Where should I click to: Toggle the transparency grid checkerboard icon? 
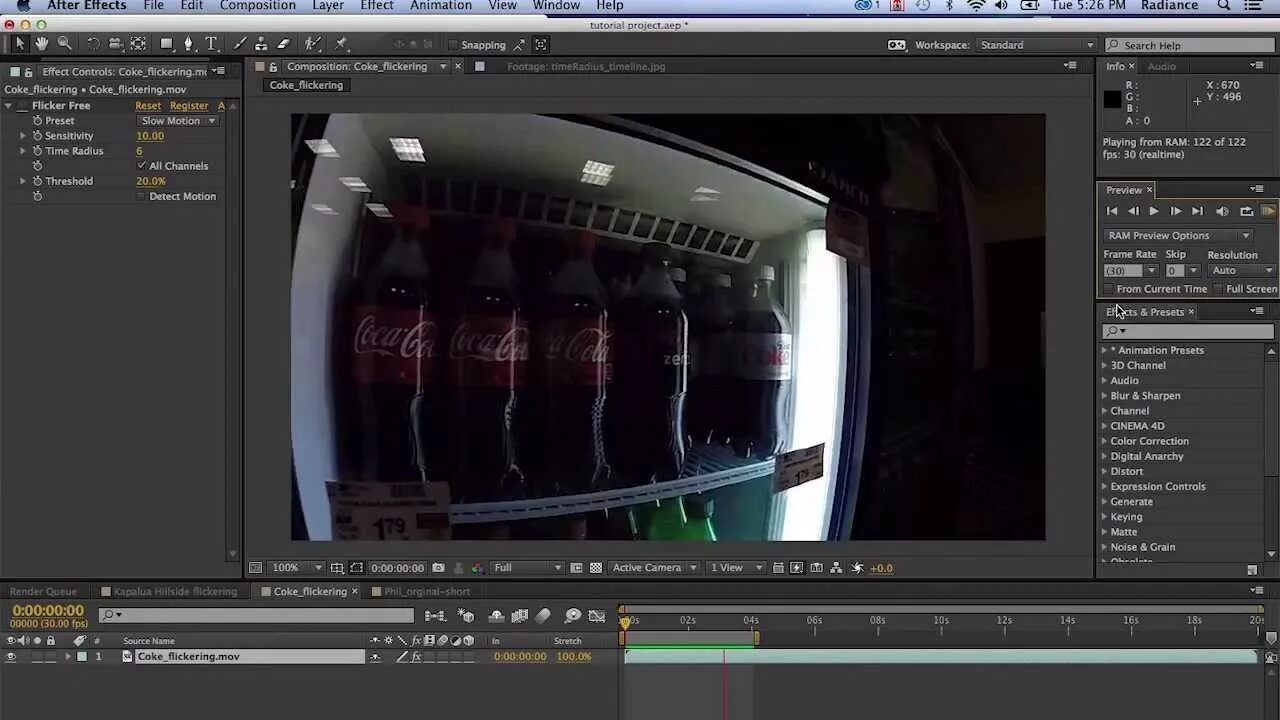(596, 568)
